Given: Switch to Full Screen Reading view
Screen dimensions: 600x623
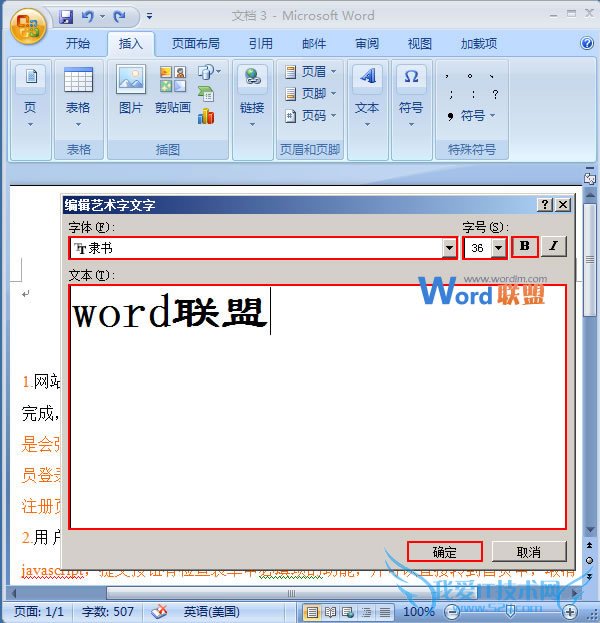Looking at the screenshot, I should 330,612.
